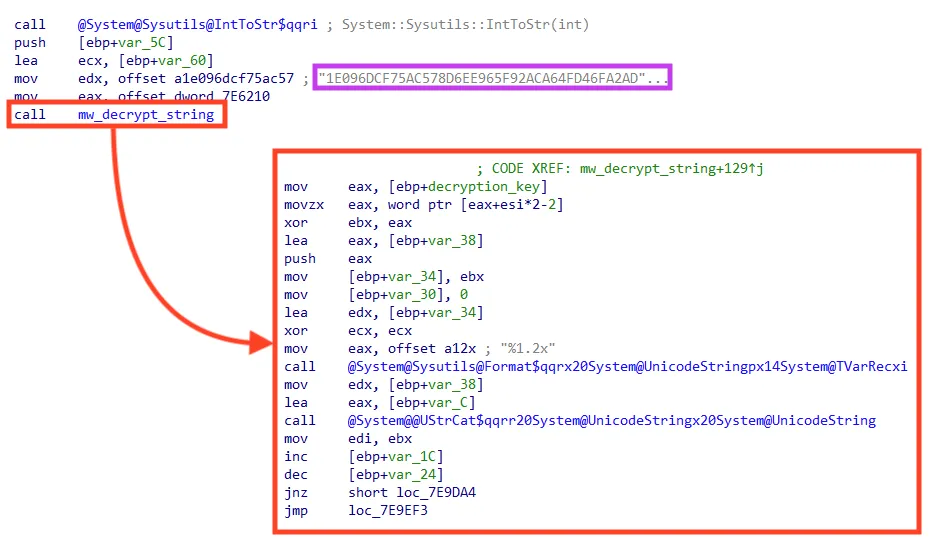
Task: Click the jump target "loc_7E9EF3"
Action: 388,510
